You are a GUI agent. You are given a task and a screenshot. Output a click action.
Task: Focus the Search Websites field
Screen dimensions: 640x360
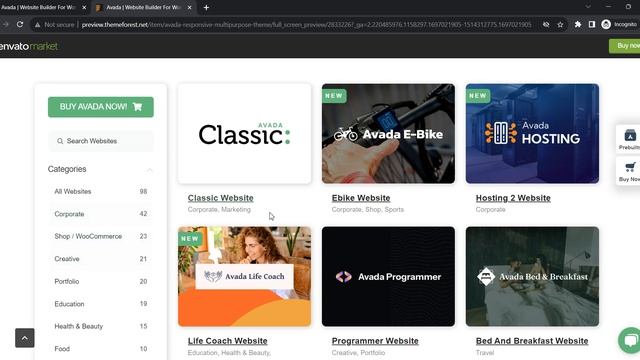pyautogui.click(x=101, y=141)
